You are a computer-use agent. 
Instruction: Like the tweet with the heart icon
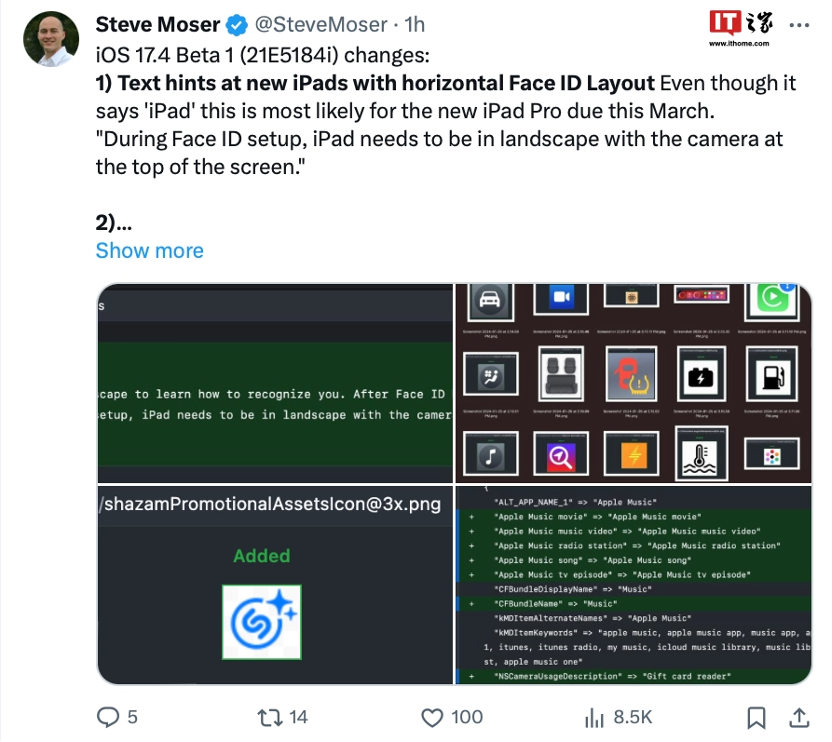click(x=432, y=718)
